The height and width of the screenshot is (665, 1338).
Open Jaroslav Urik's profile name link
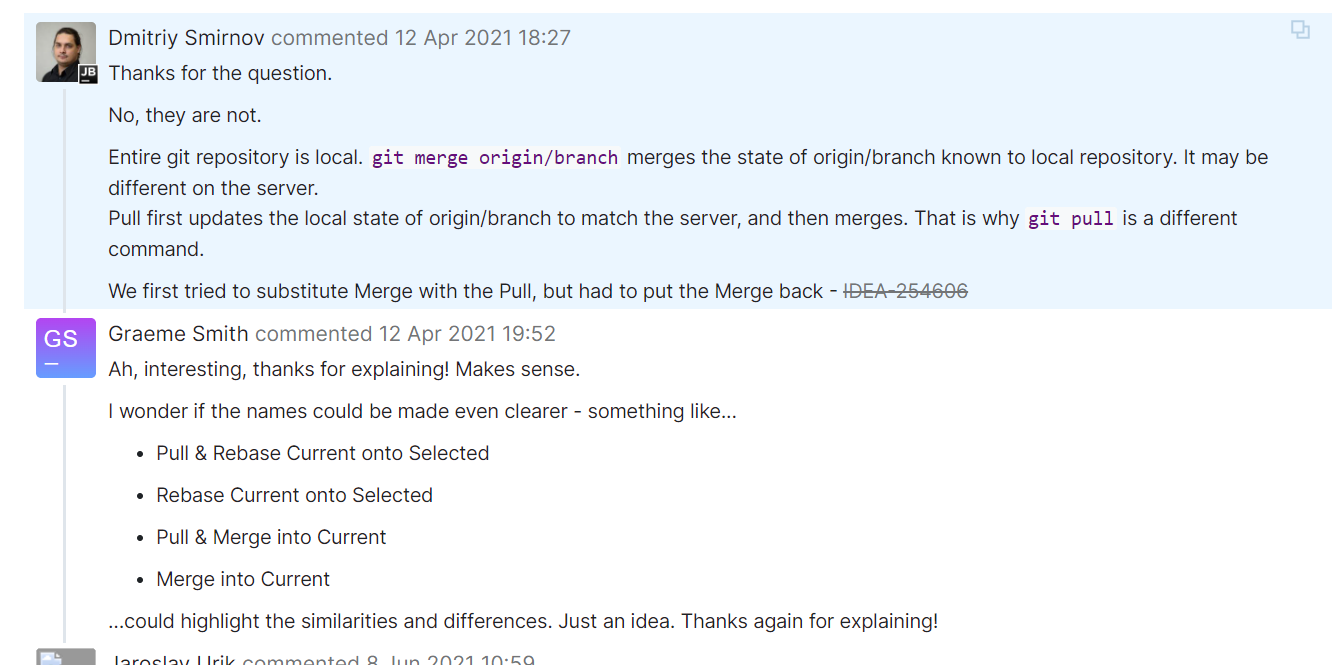coord(172,659)
